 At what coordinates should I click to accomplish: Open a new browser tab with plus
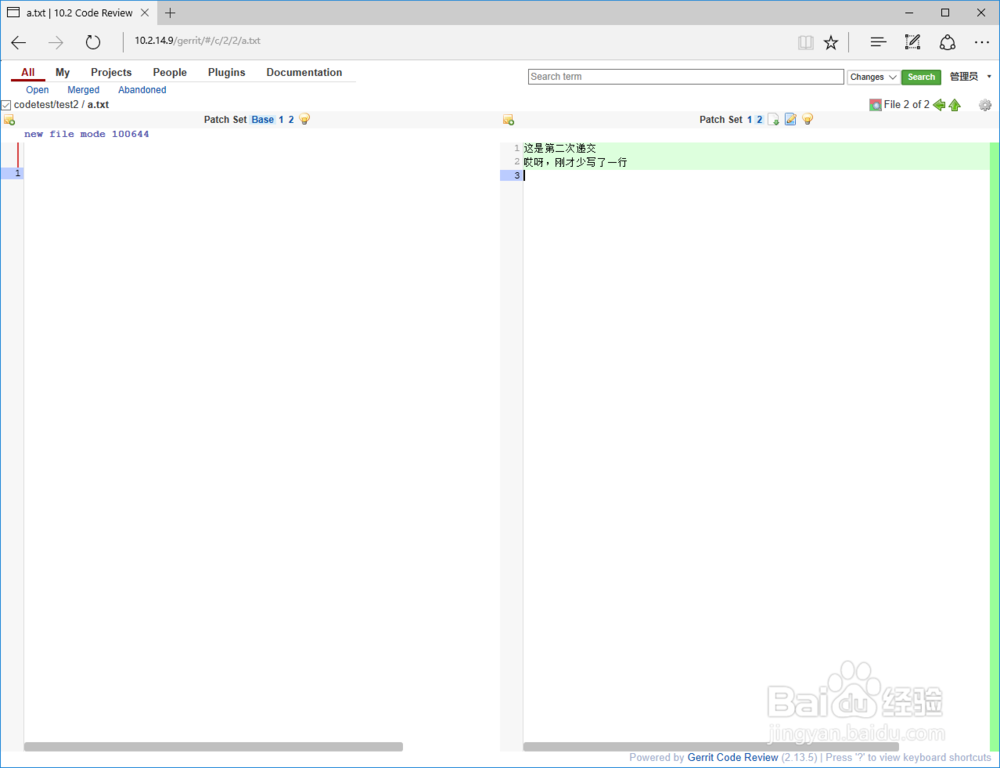(x=170, y=13)
